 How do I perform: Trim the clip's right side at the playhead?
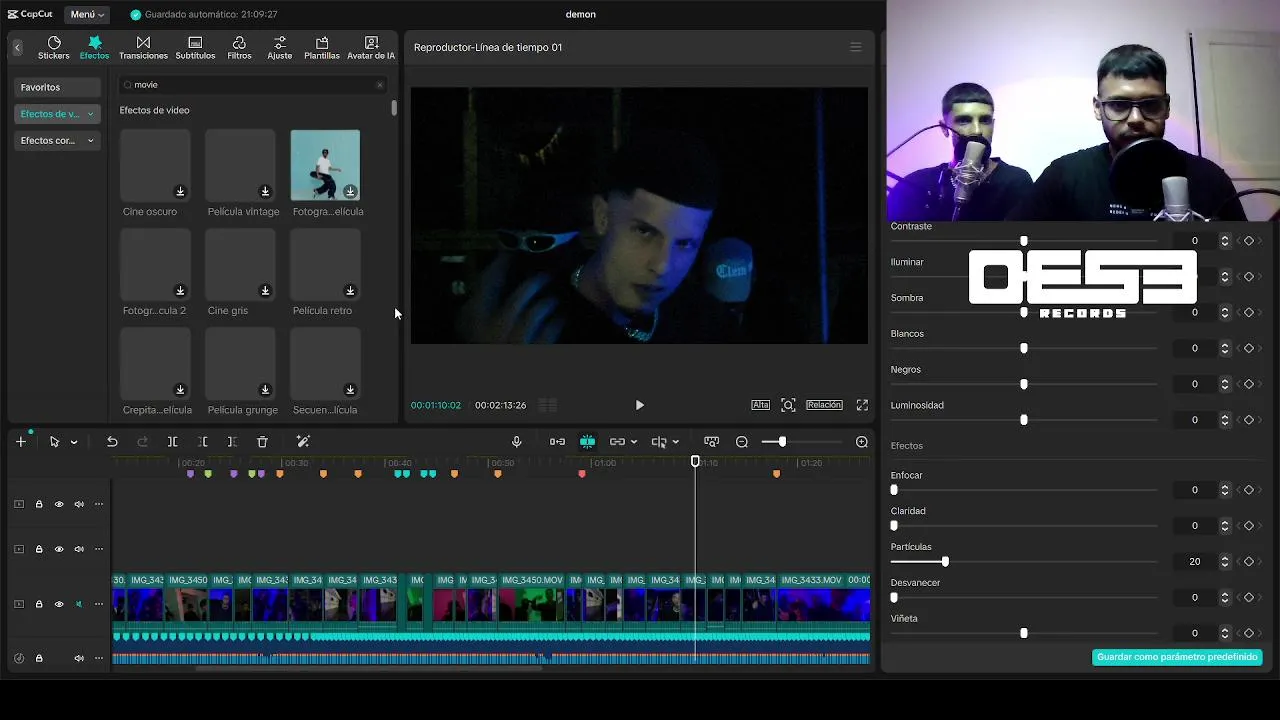[x=232, y=442]
